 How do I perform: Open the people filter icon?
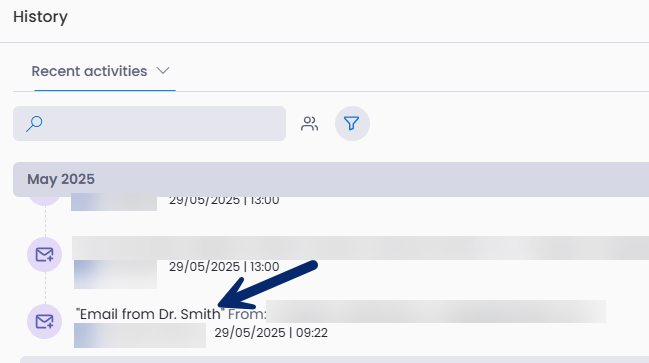coord(309,123)
